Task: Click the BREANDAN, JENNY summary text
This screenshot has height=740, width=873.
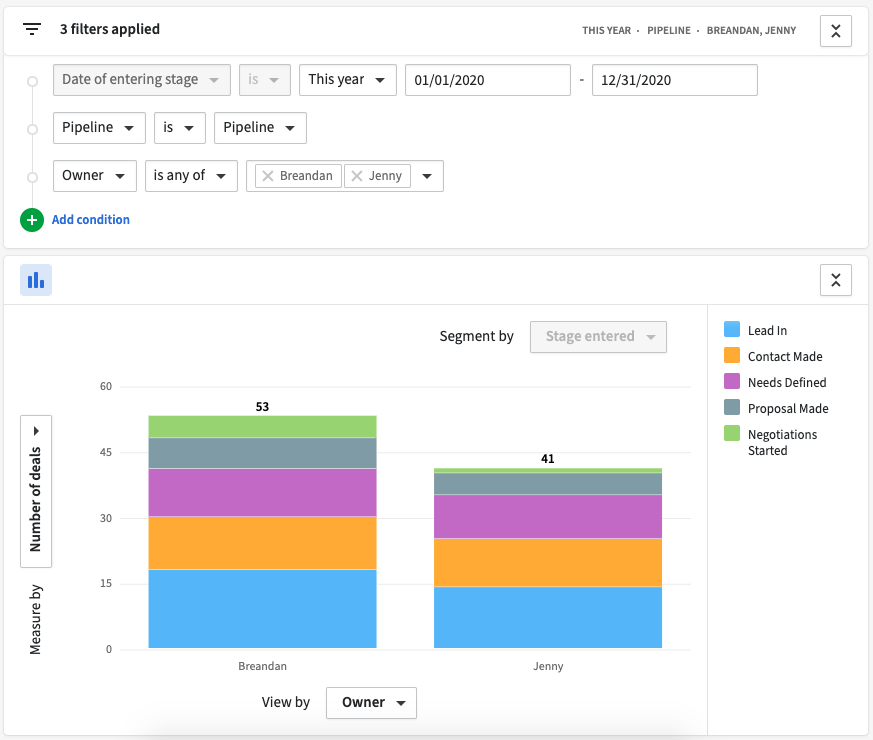Action: 751,31
